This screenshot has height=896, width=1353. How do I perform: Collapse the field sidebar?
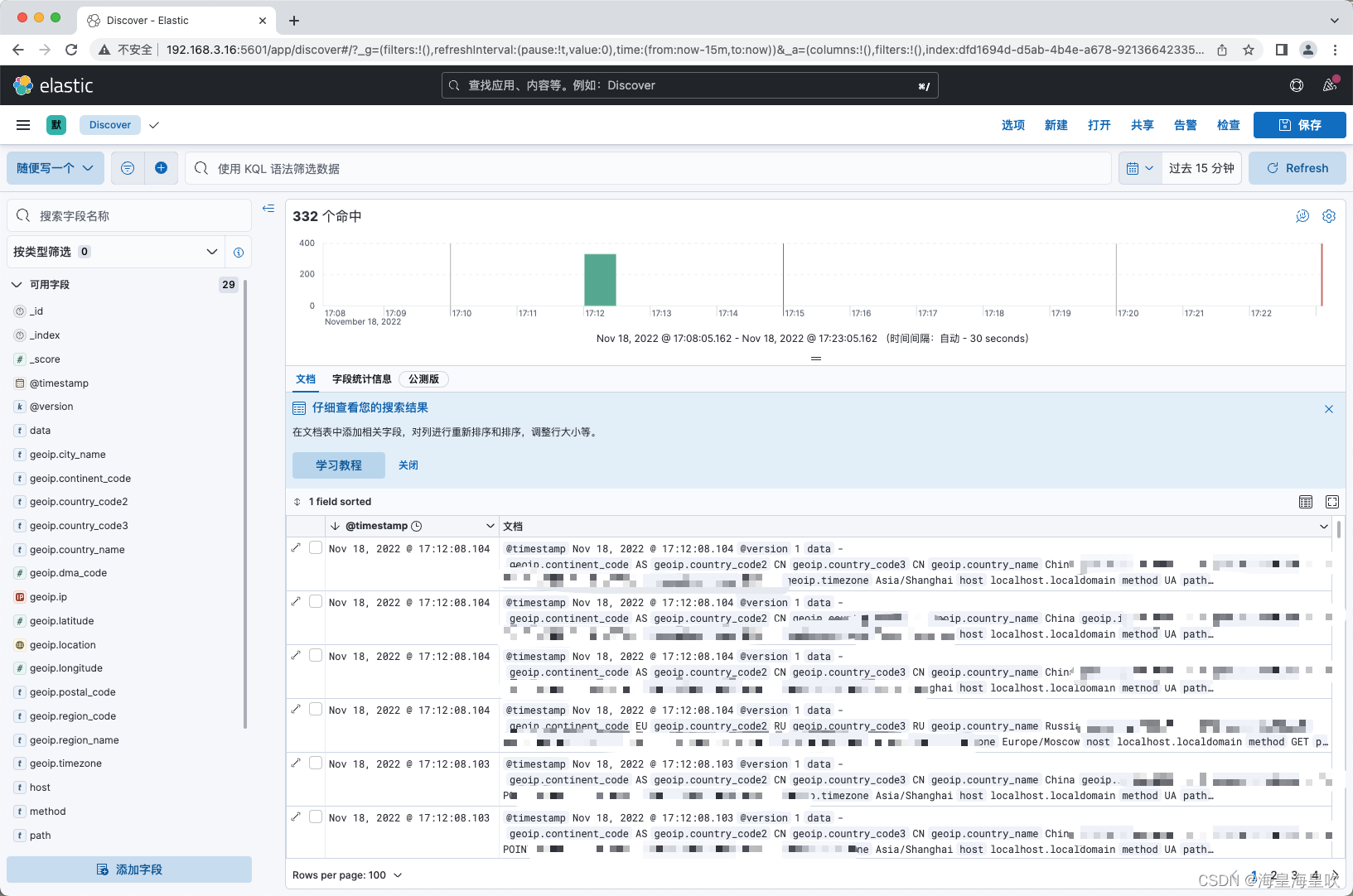click(x=268, y=209)
